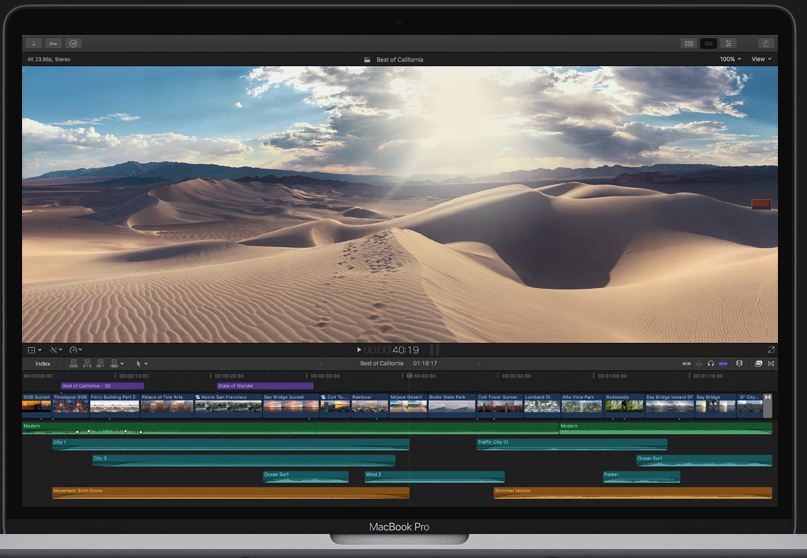Select the Forest audio clip

[641, 477]
